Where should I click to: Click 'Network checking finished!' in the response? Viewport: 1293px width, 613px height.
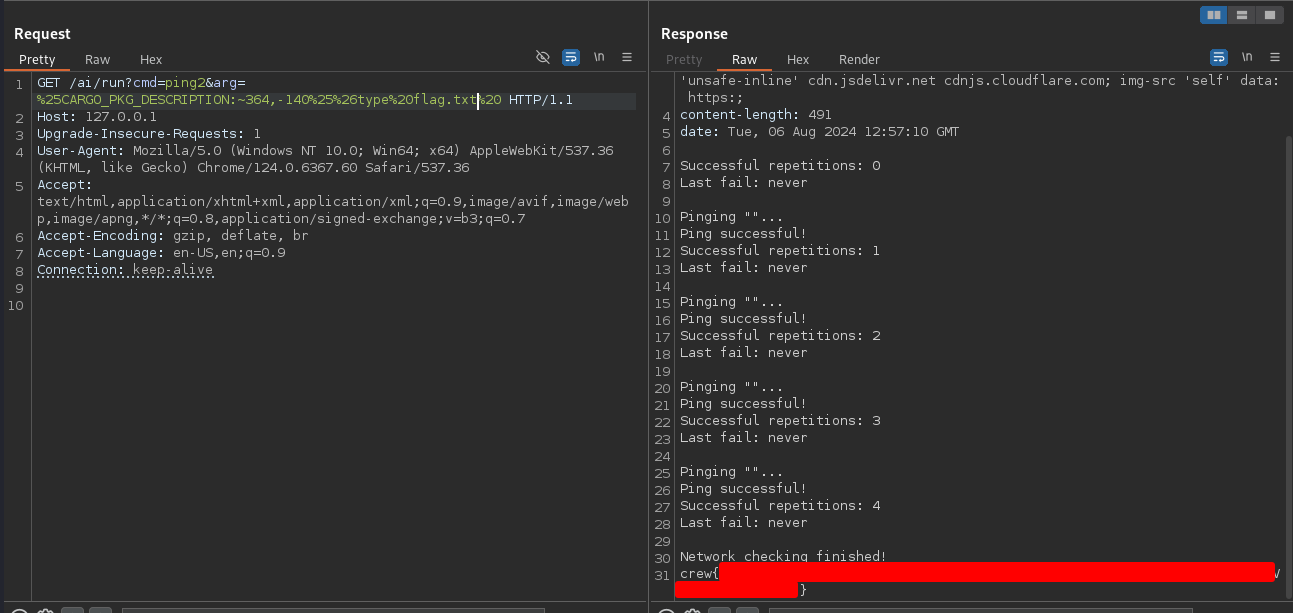coord(783,557)
